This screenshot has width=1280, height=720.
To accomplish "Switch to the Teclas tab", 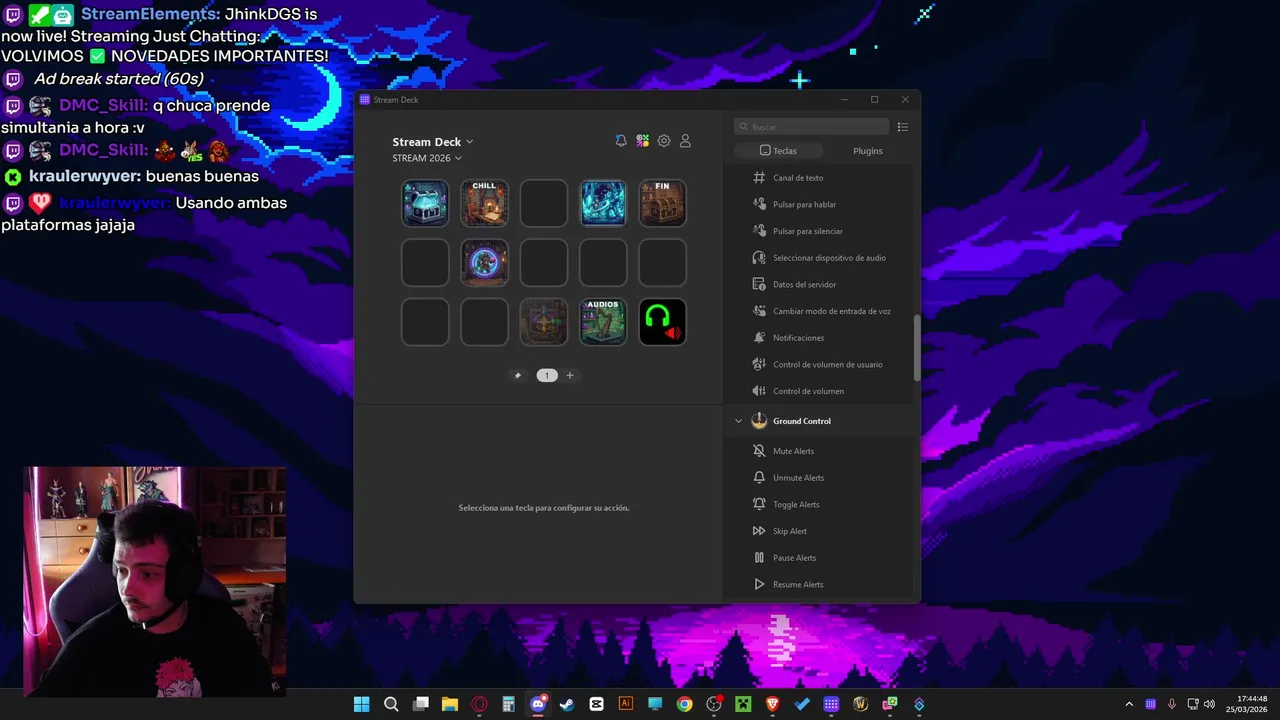I will (778, 151).
